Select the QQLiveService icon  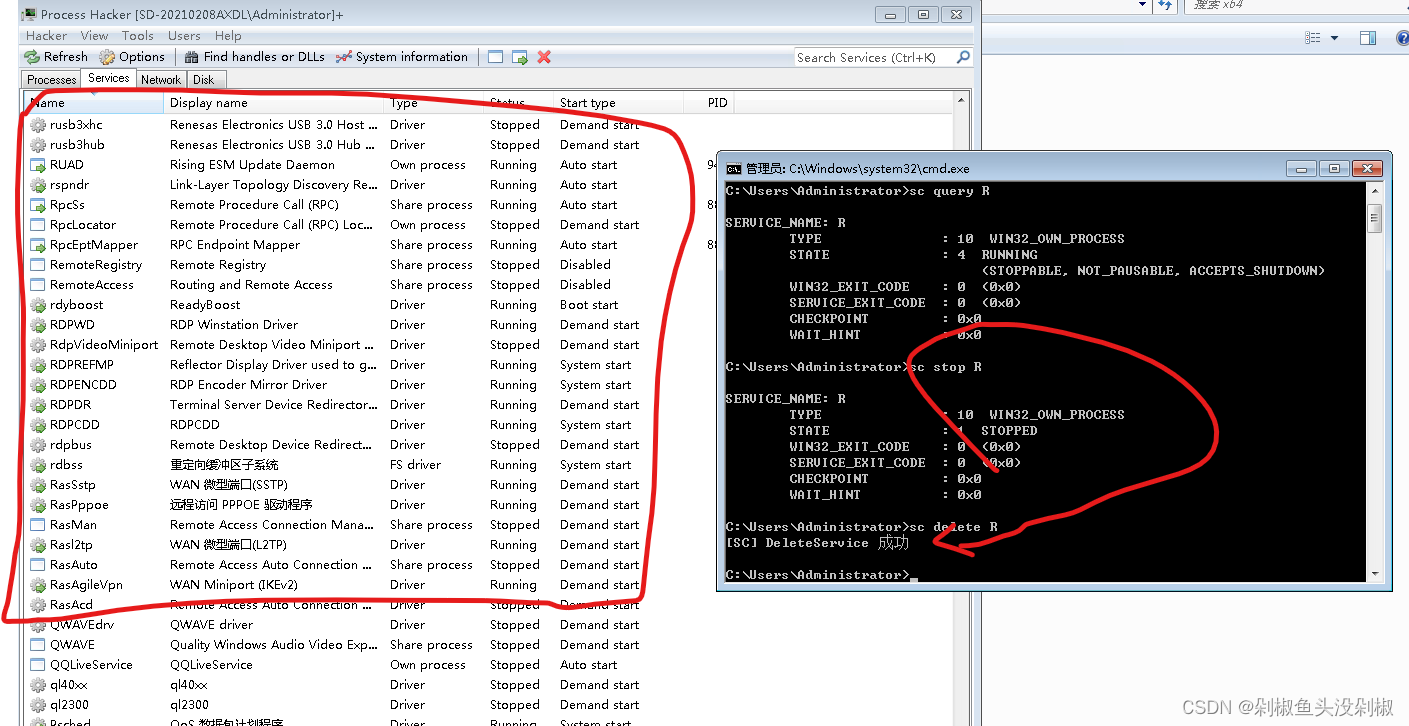[38, 665]
